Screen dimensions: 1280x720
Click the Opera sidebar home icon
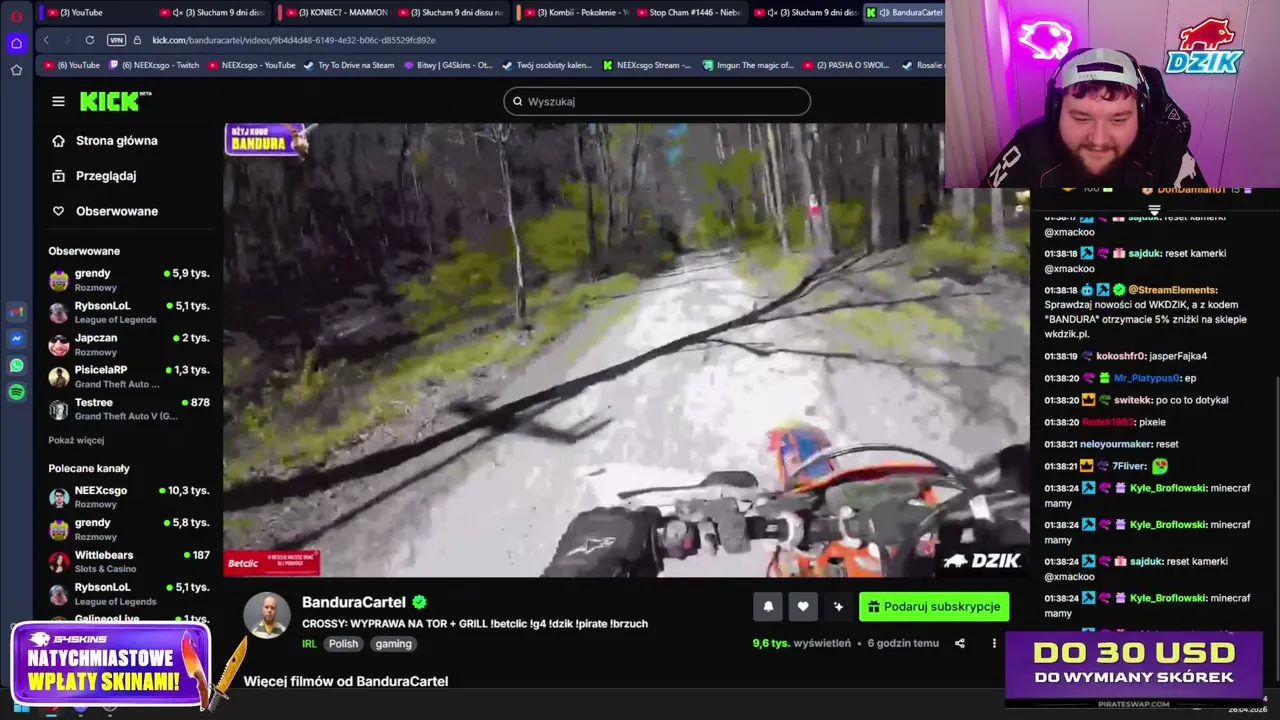pos(16,43)
